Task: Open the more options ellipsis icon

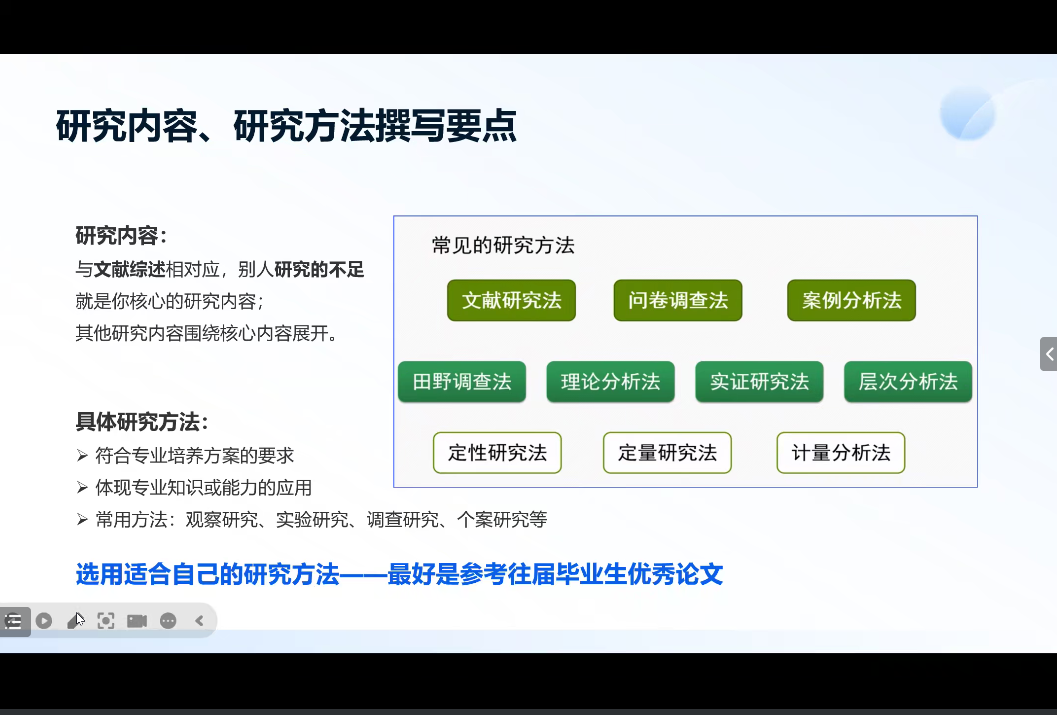Action: (x=168, y=621)
